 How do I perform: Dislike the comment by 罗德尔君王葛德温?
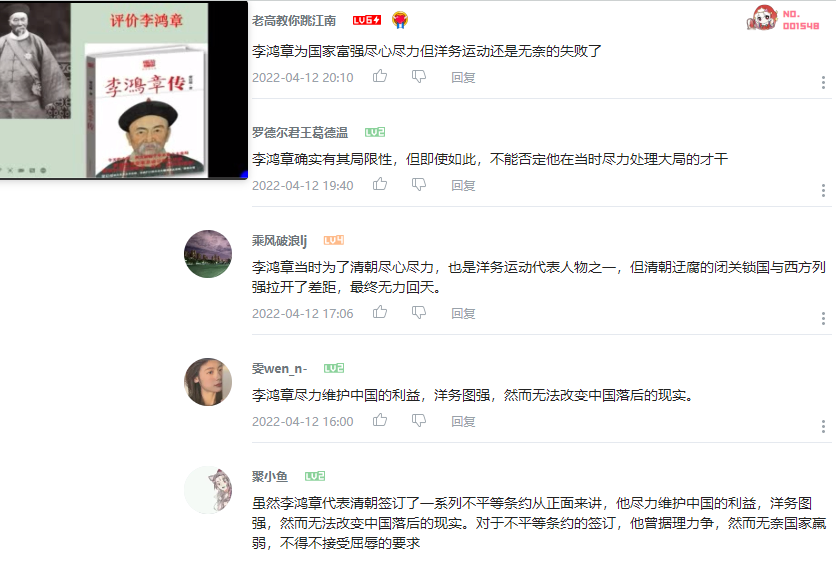click(x=419, y=185)
